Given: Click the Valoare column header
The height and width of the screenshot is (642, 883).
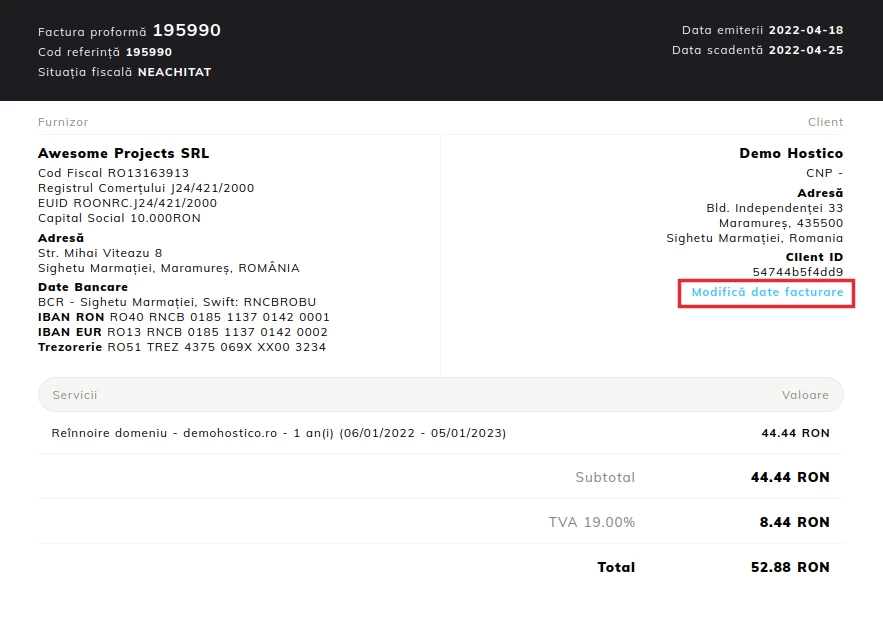Looking at the screenshot, I should (x=805, y=394).
